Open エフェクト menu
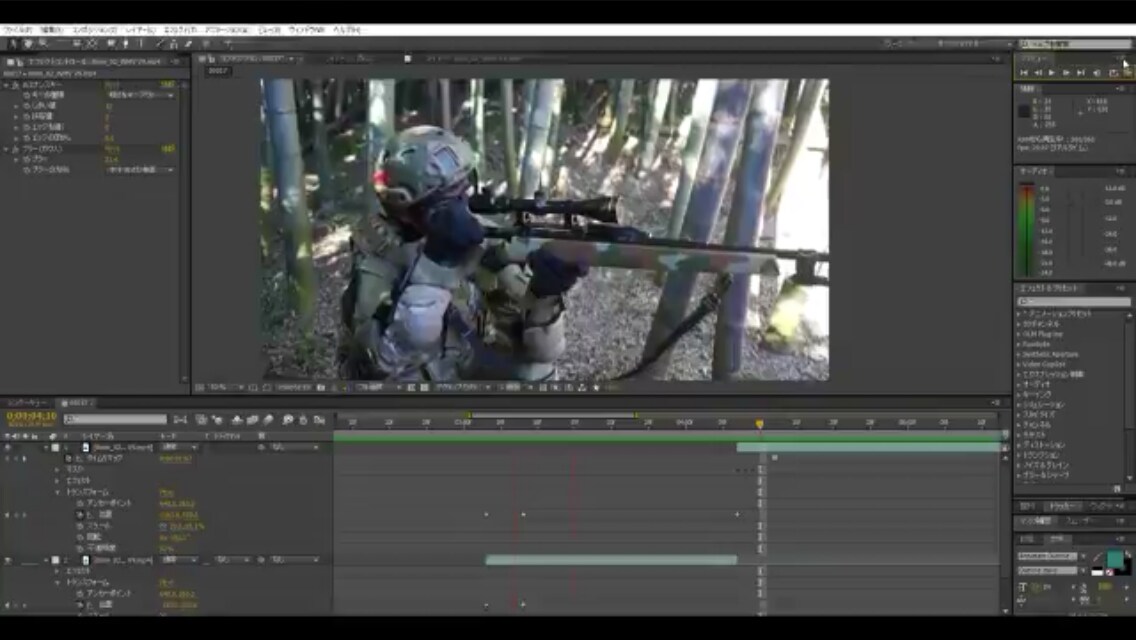 [x=180, y=30]
